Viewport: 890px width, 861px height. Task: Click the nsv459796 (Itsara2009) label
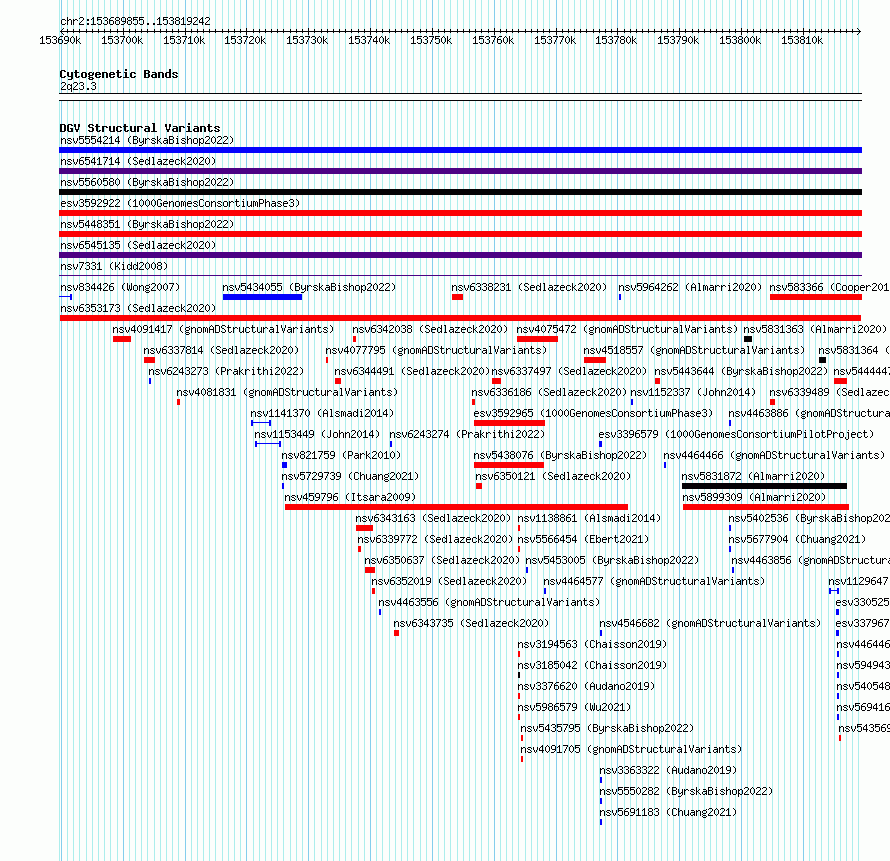[x=350, y=497]
